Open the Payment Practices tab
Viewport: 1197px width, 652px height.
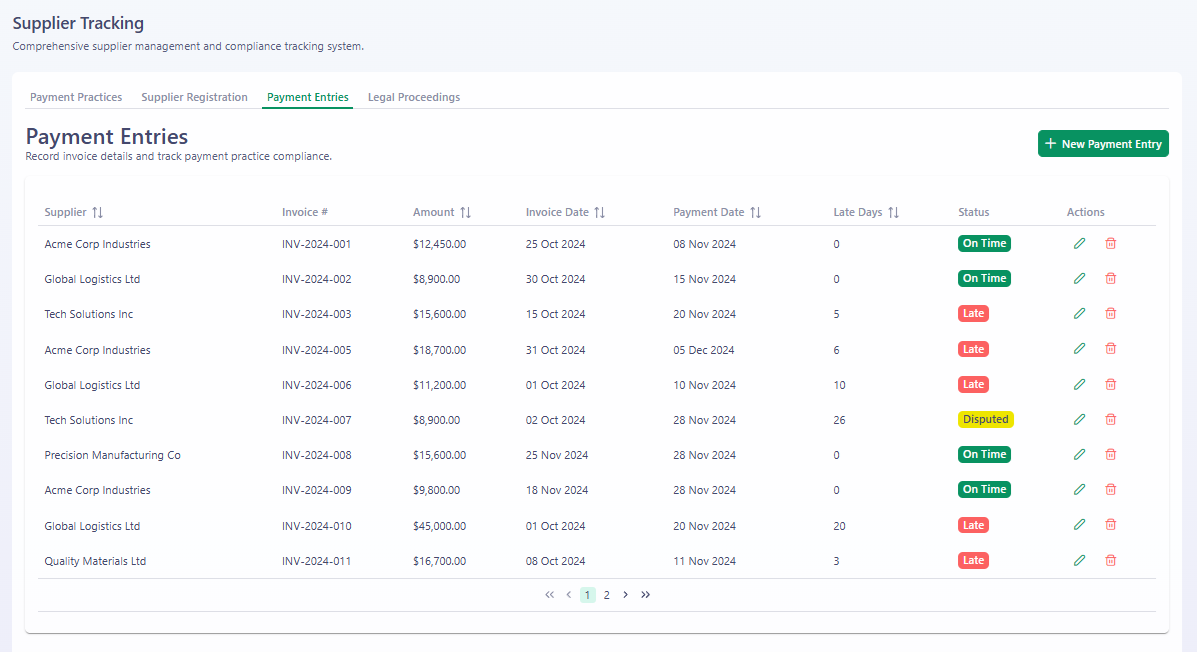(x=76, y=97)
